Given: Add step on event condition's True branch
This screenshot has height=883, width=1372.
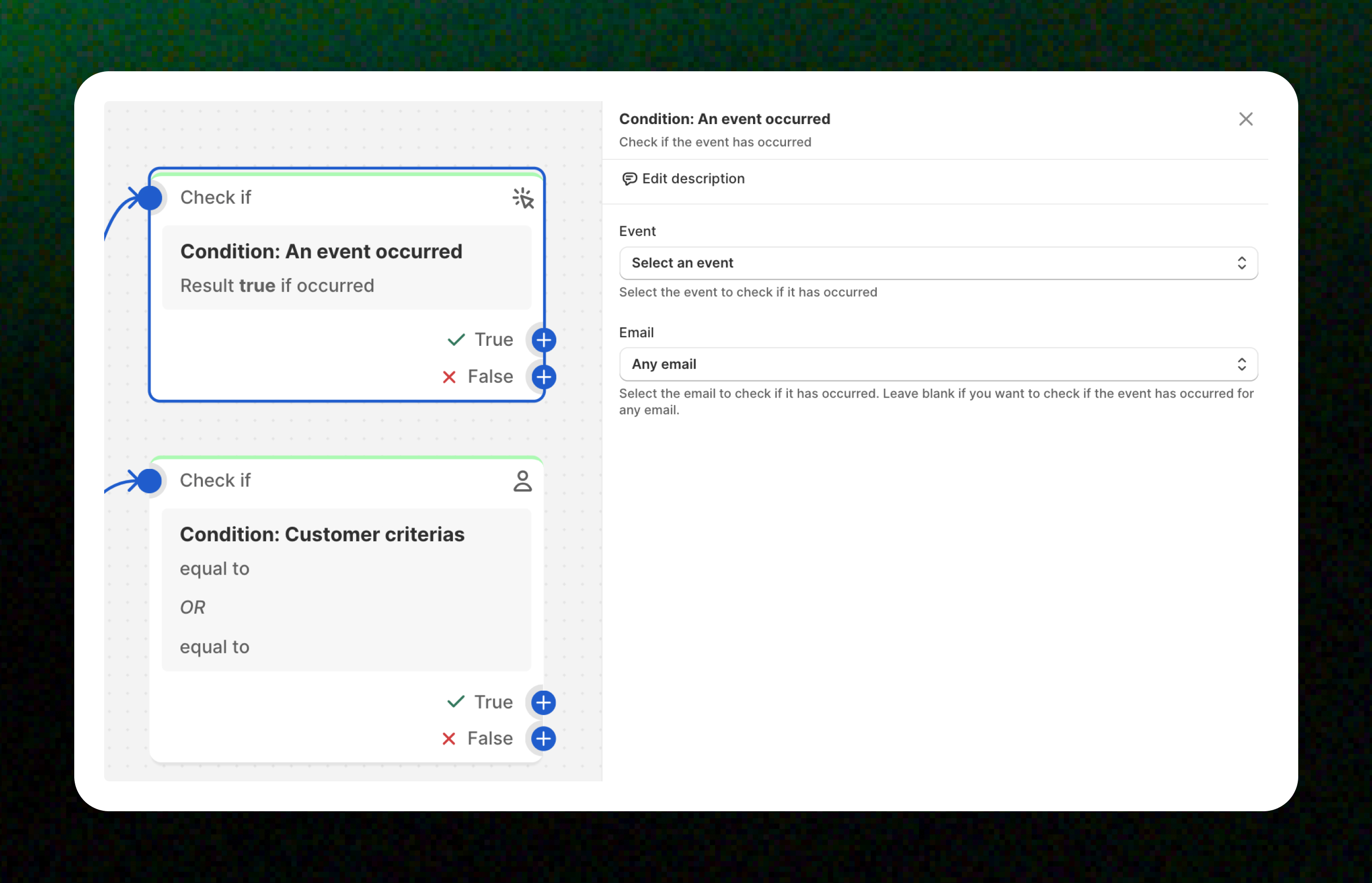Looking at the screenshot, I should click(543, 340).
